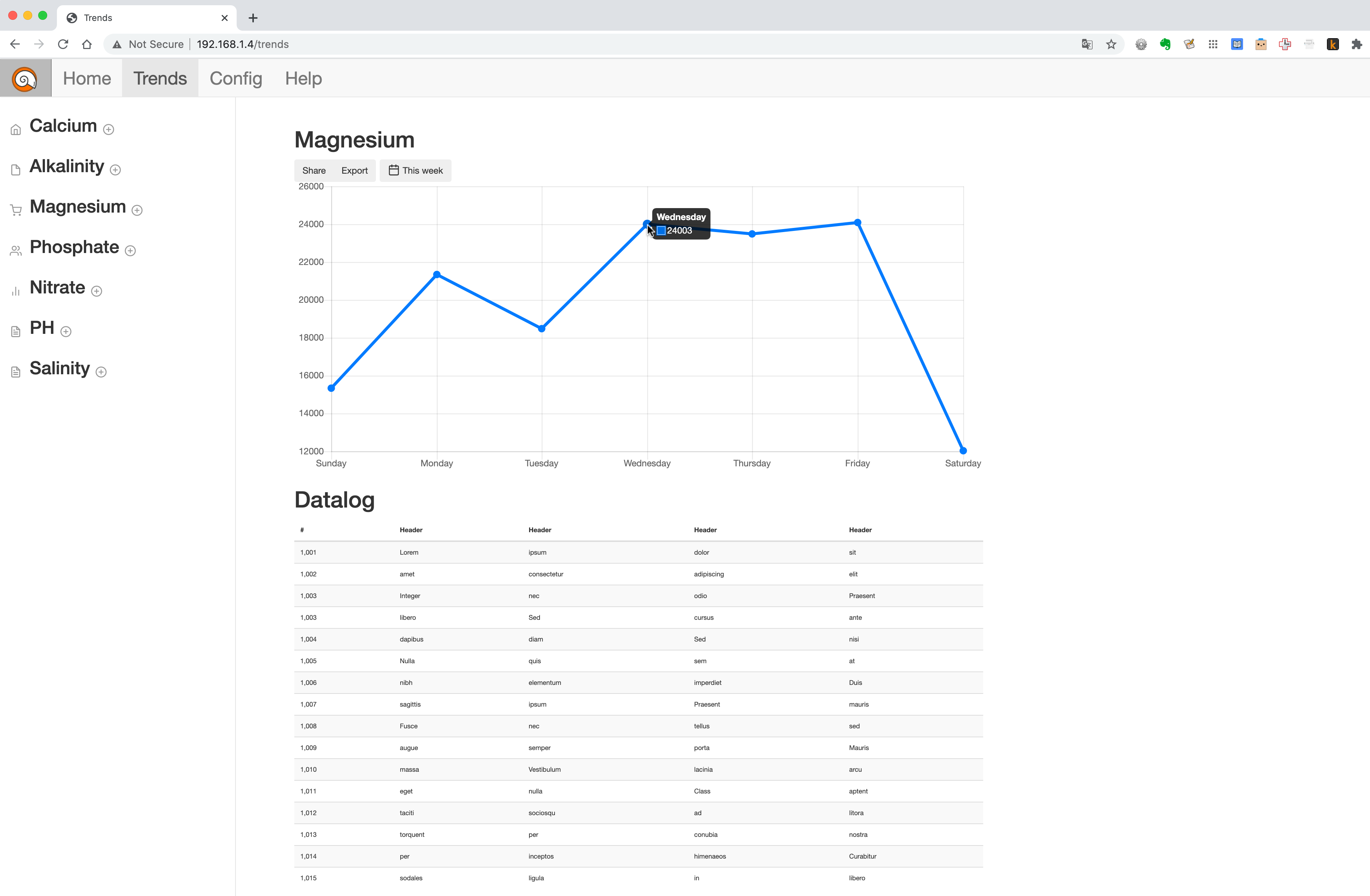Viewport: 1370px width, 896px height.
Task: Click the Export button
Action: (355, 171)
